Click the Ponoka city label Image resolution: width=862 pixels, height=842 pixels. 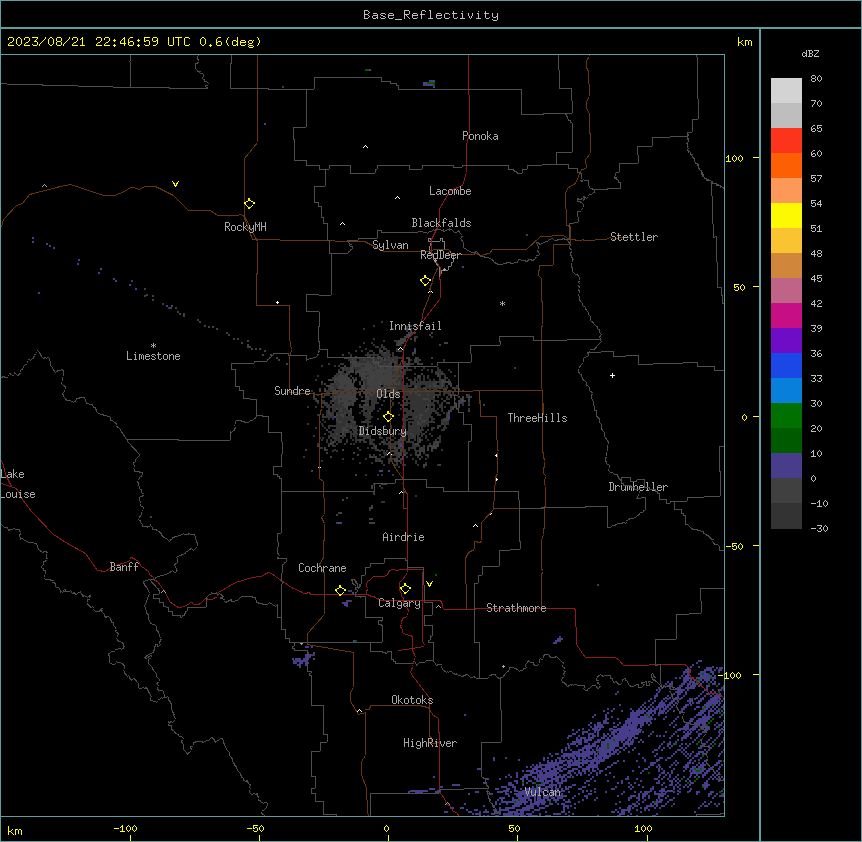tap(480, 136)
